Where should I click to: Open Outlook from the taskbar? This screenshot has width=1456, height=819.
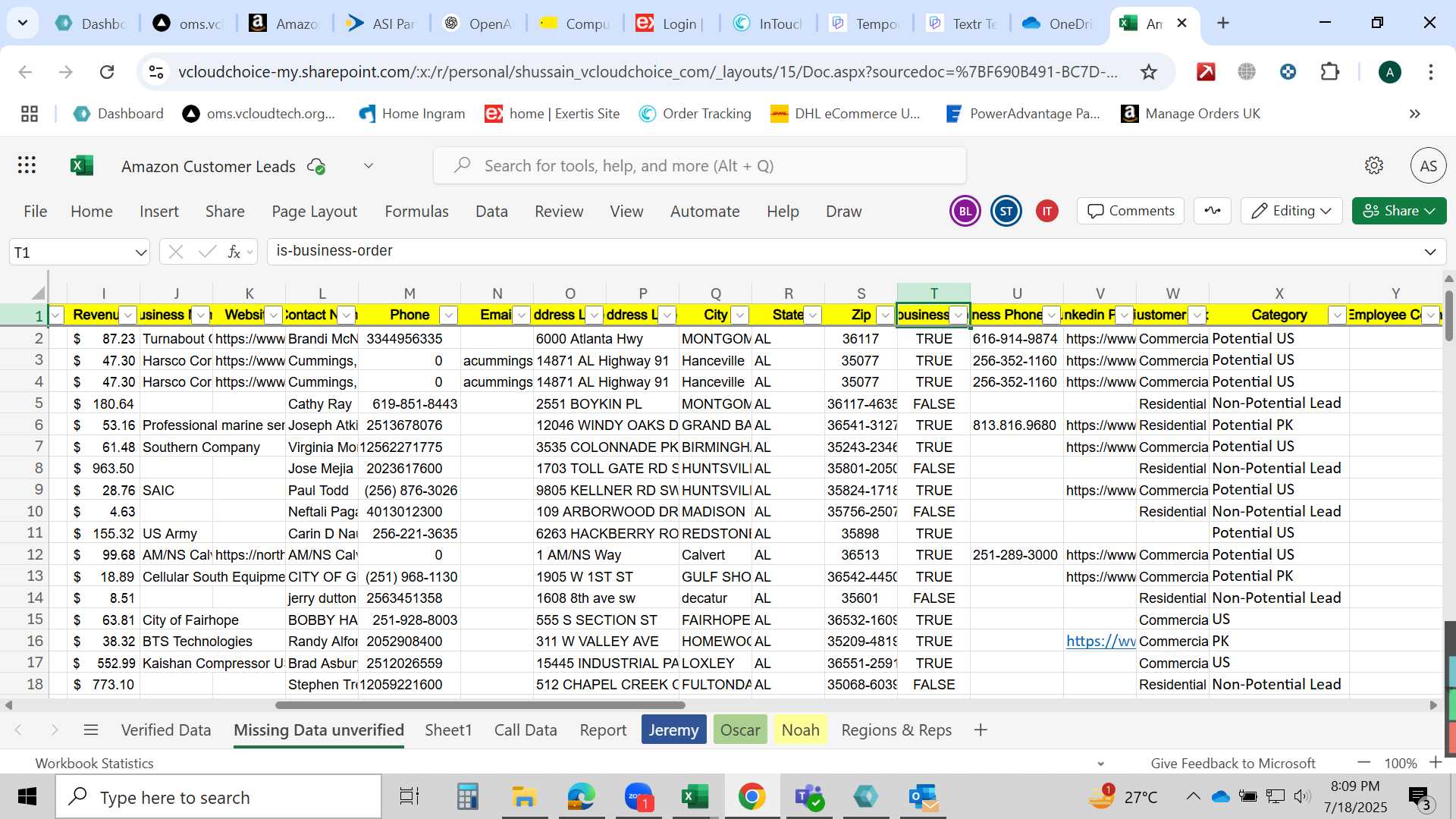click(924, 797)
